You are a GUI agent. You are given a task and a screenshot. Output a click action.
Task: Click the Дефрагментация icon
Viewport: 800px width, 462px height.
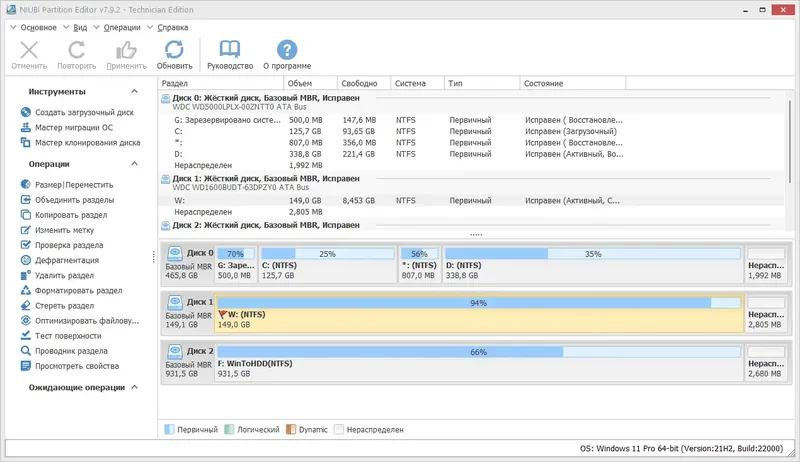(x=26, y=260)
